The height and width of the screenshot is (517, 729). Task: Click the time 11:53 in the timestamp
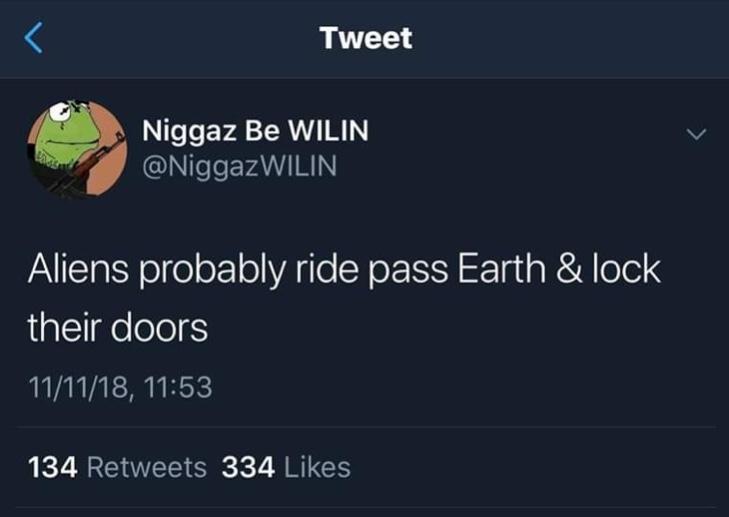click(178, 387)
